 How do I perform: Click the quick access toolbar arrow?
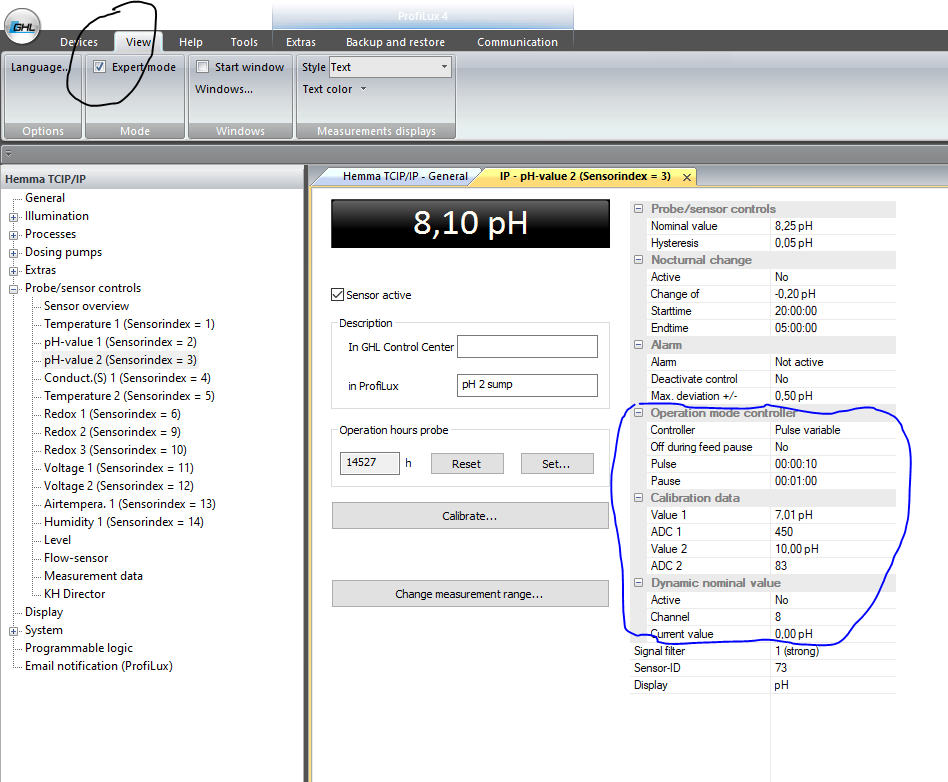(x=8, y=154)
